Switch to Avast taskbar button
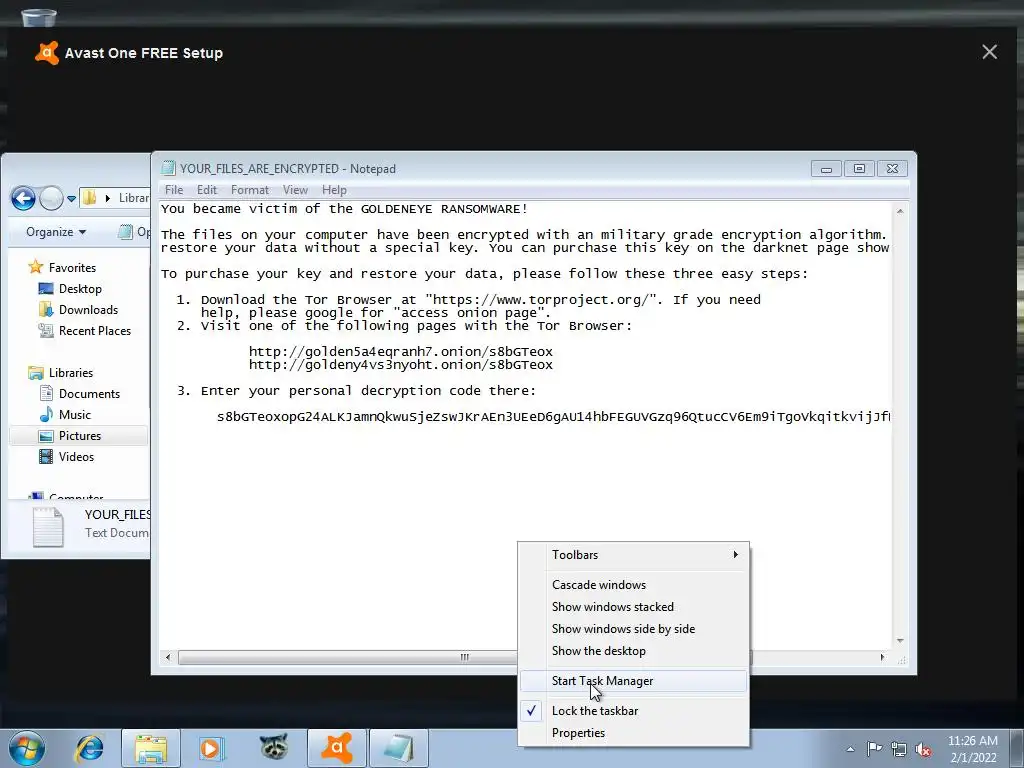Viewport: 1024px width, 768px height. (x=337, y=748)
